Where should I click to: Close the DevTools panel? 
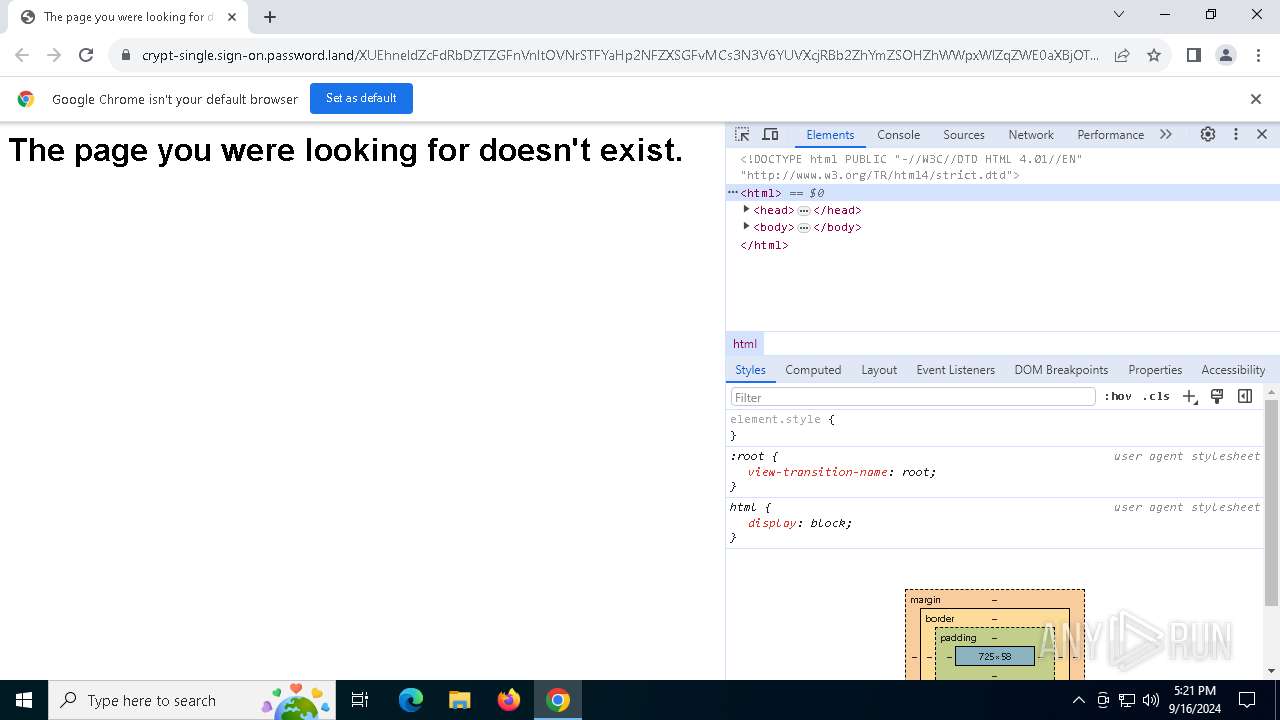1262,134
